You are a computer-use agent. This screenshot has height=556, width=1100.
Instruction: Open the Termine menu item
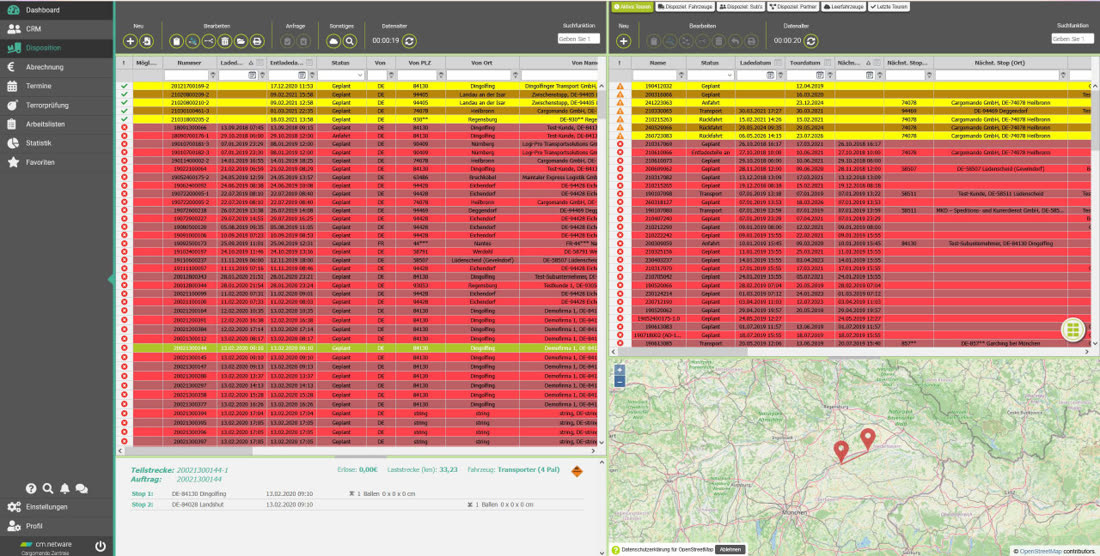click(56, 86)
